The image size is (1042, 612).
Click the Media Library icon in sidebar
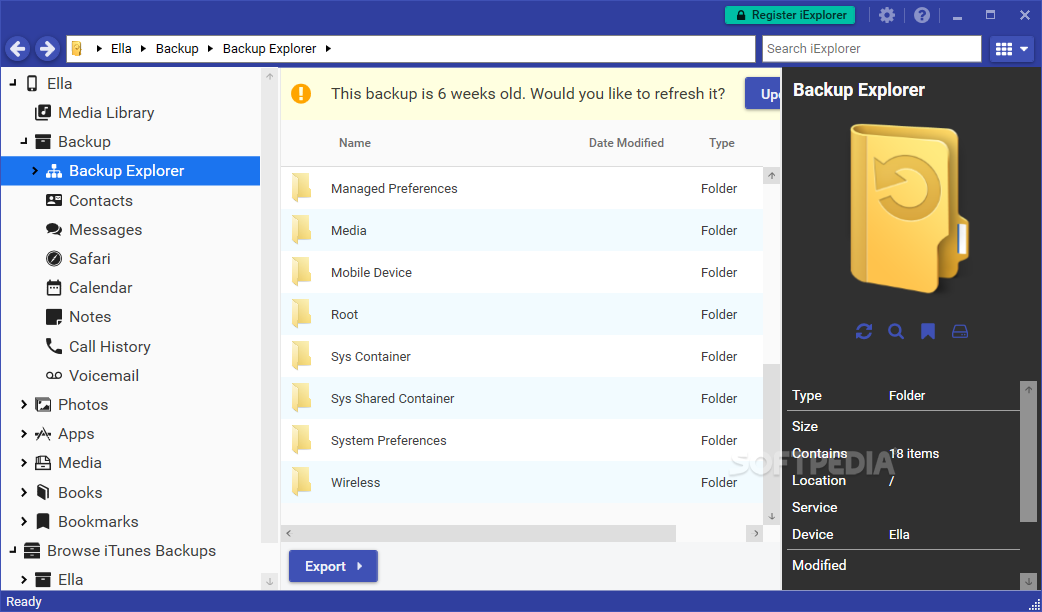click(43, 112)
